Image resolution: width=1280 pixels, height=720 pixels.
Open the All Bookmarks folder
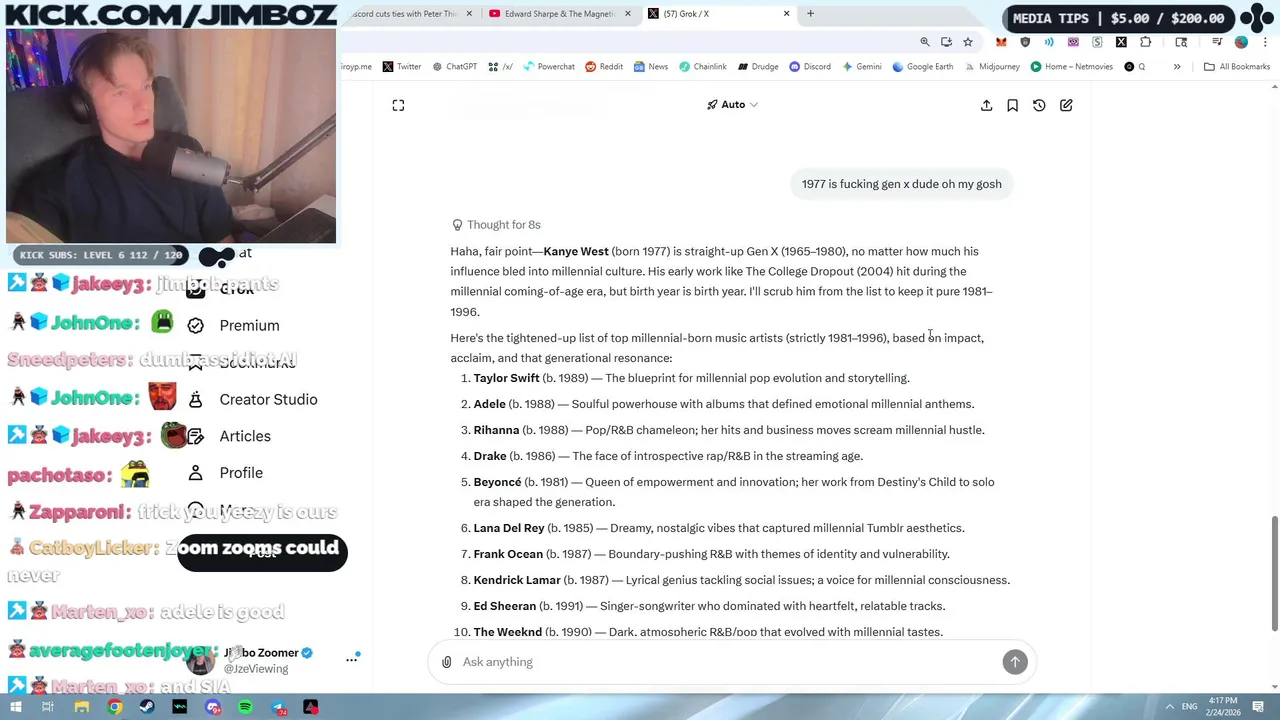tap(1237, 67)
